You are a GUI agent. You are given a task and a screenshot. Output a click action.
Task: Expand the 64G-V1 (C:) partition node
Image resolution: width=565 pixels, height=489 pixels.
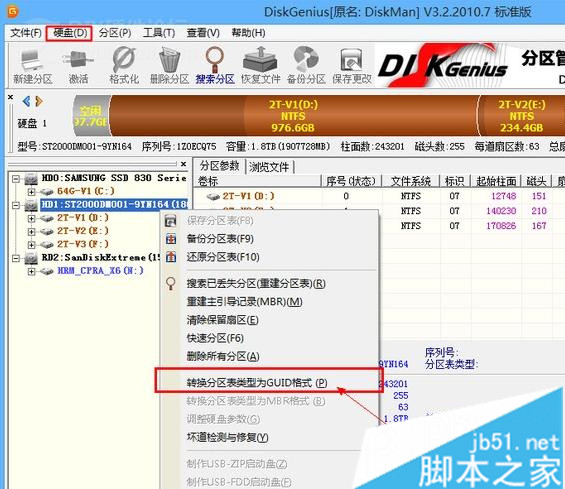tap(32, 192)
